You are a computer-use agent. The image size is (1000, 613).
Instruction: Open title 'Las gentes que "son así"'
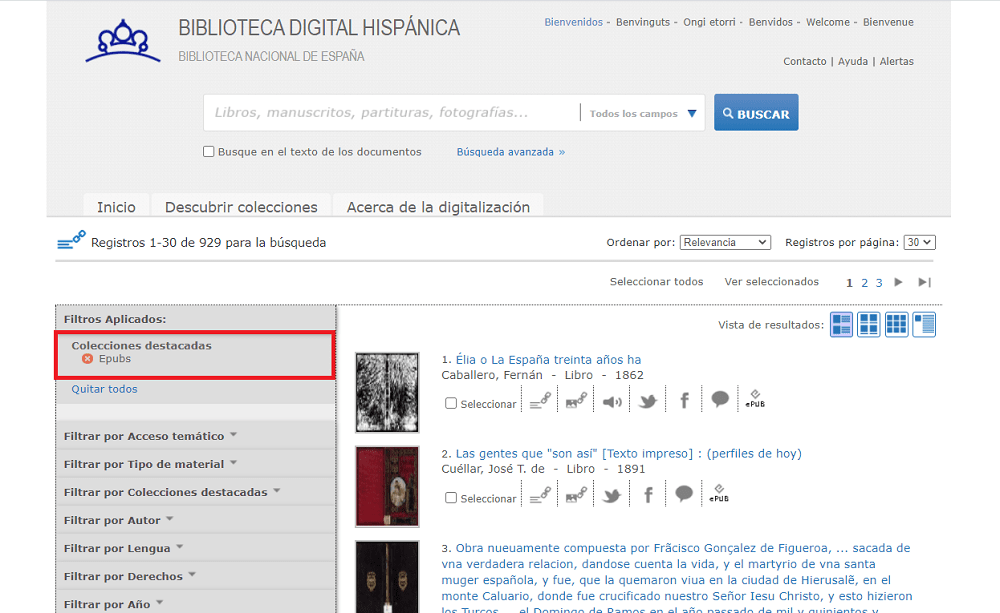[628, 454]
